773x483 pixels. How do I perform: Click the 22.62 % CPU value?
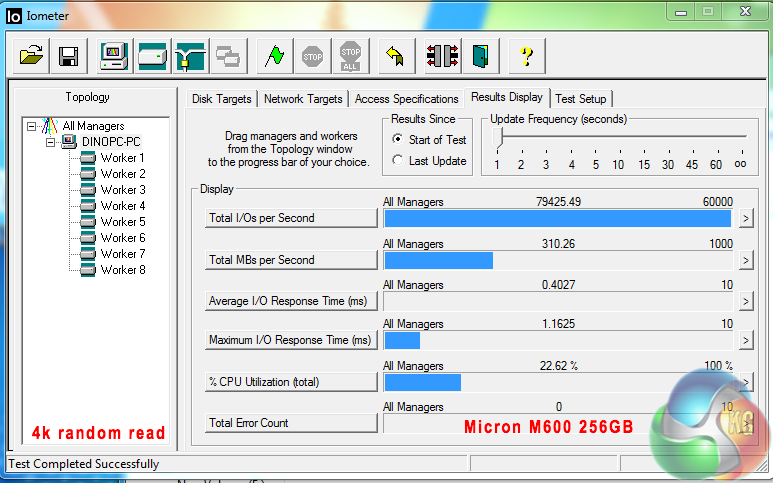click(559, 366)
